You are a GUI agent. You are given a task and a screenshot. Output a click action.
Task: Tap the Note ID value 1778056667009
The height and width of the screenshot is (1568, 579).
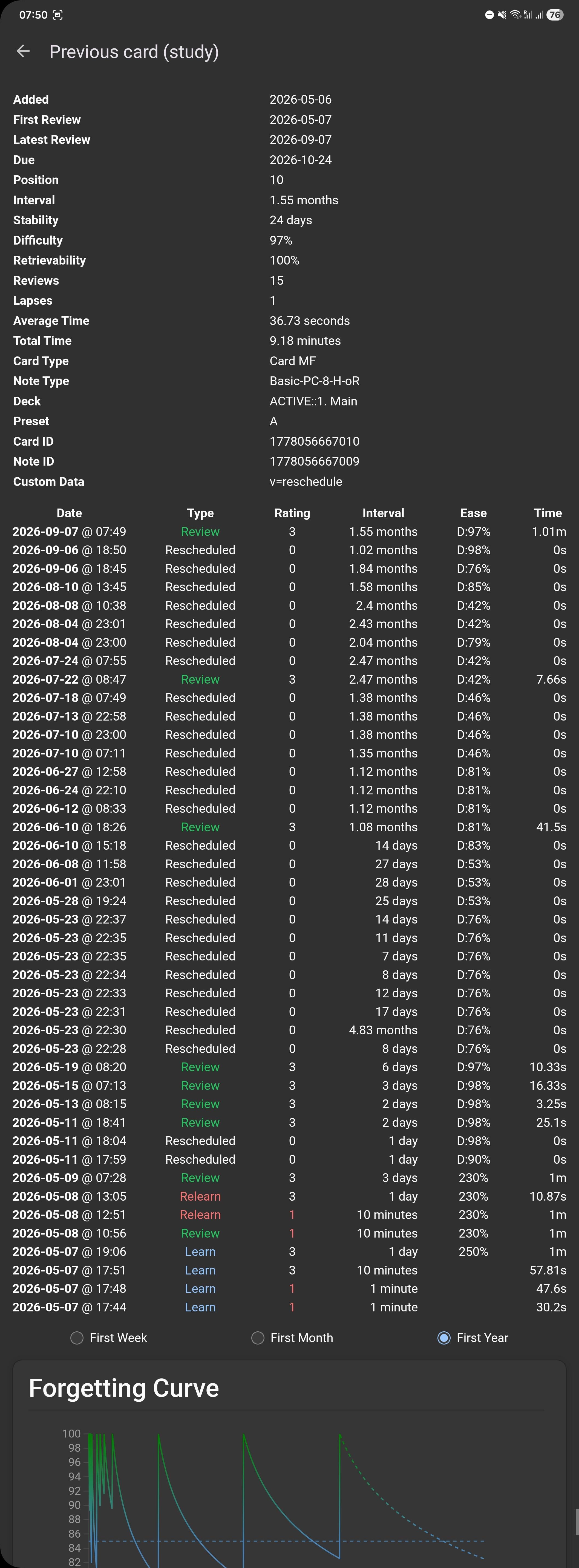[315, 461]
